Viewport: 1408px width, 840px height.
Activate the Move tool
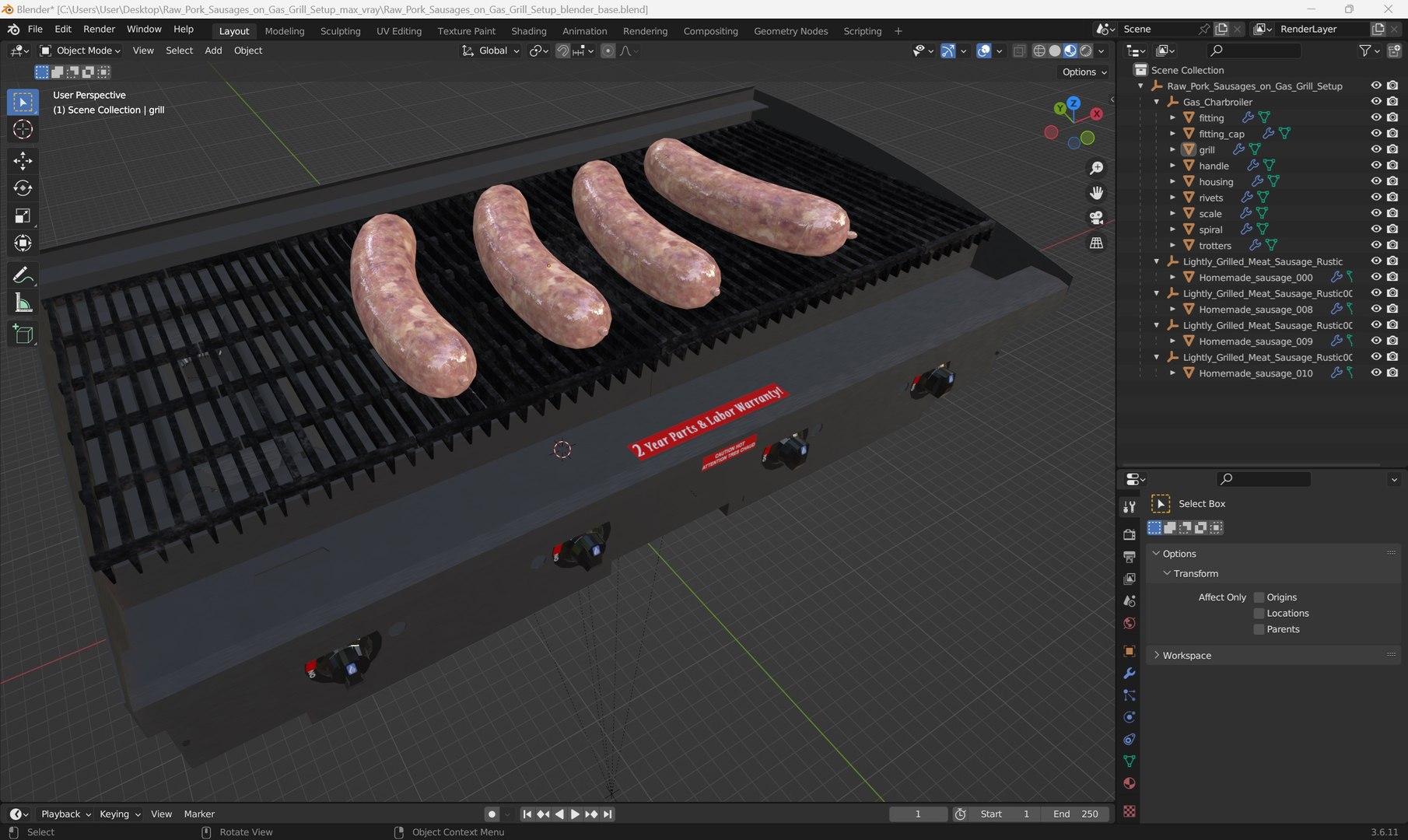23,161
